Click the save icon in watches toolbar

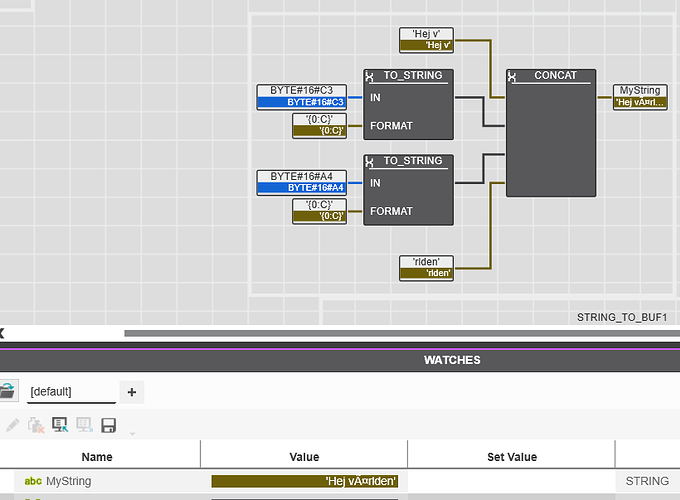(109, 425)
